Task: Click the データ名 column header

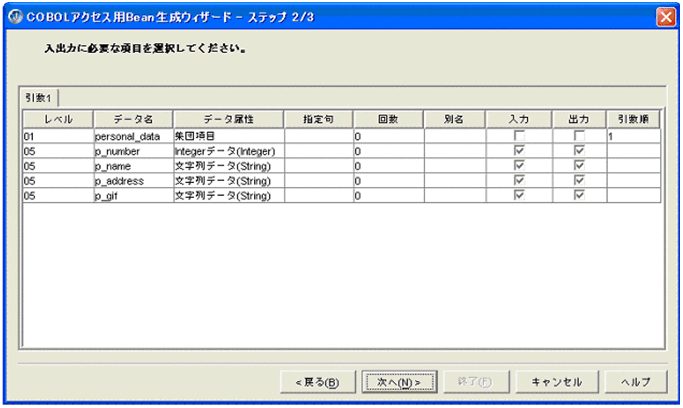Action: 133,119
